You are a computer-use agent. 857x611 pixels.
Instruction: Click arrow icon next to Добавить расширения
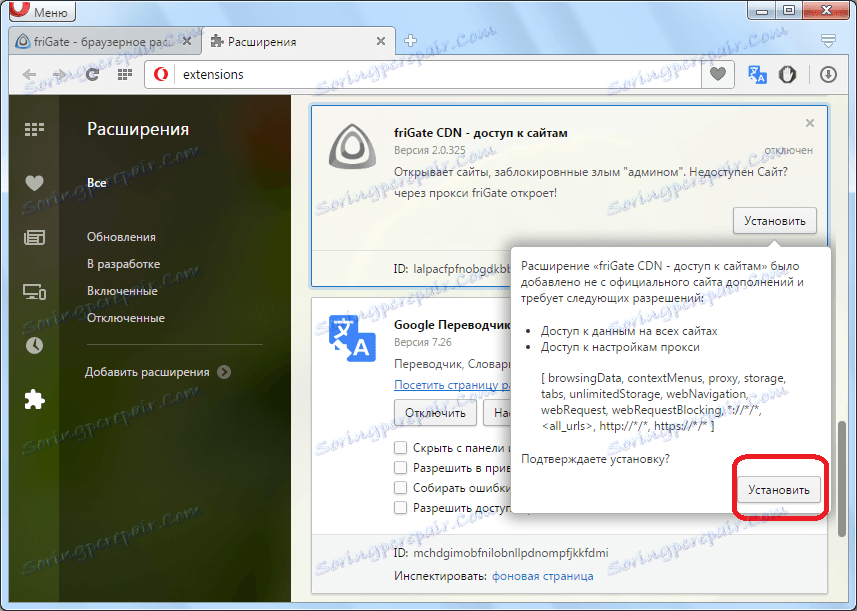[224, 372]
